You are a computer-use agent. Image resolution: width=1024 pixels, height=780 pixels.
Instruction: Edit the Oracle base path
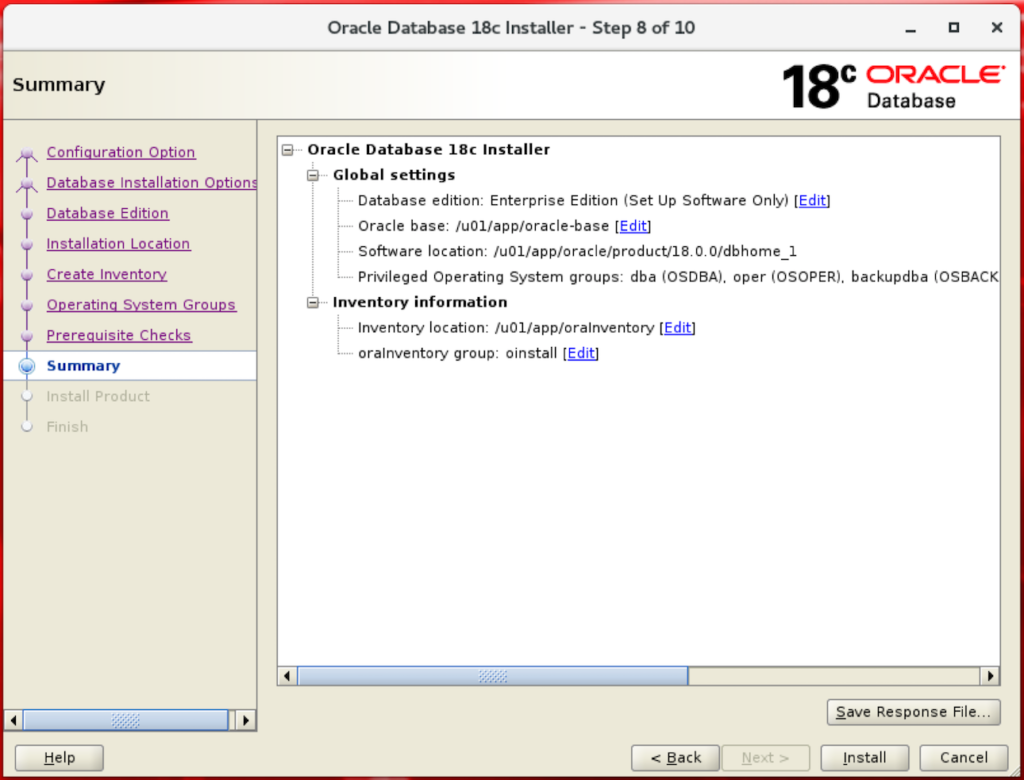633,226
